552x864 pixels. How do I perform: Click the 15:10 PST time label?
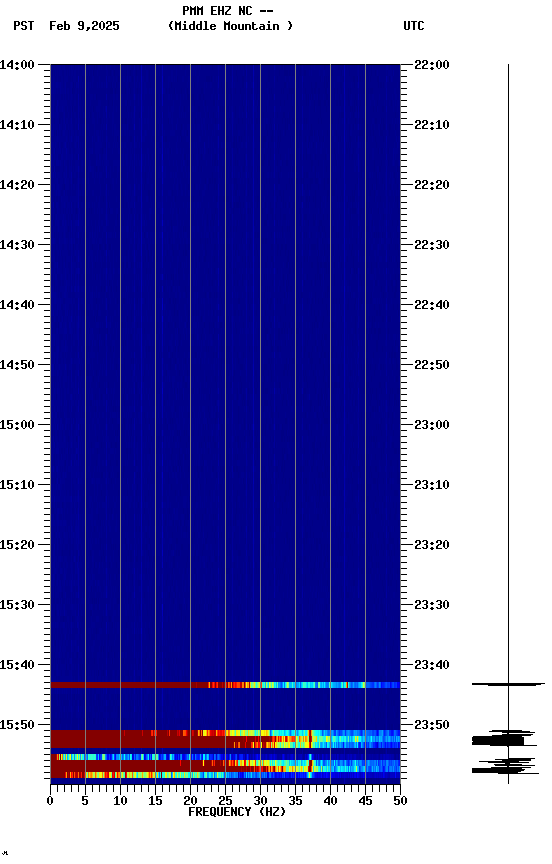[17, 485]
